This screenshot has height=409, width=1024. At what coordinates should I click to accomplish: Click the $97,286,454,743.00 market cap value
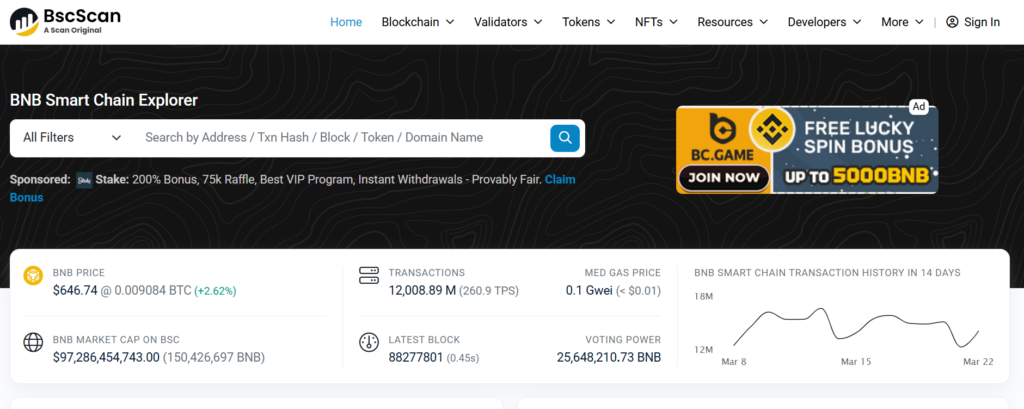pyautogui.click(x=106, y=357)
